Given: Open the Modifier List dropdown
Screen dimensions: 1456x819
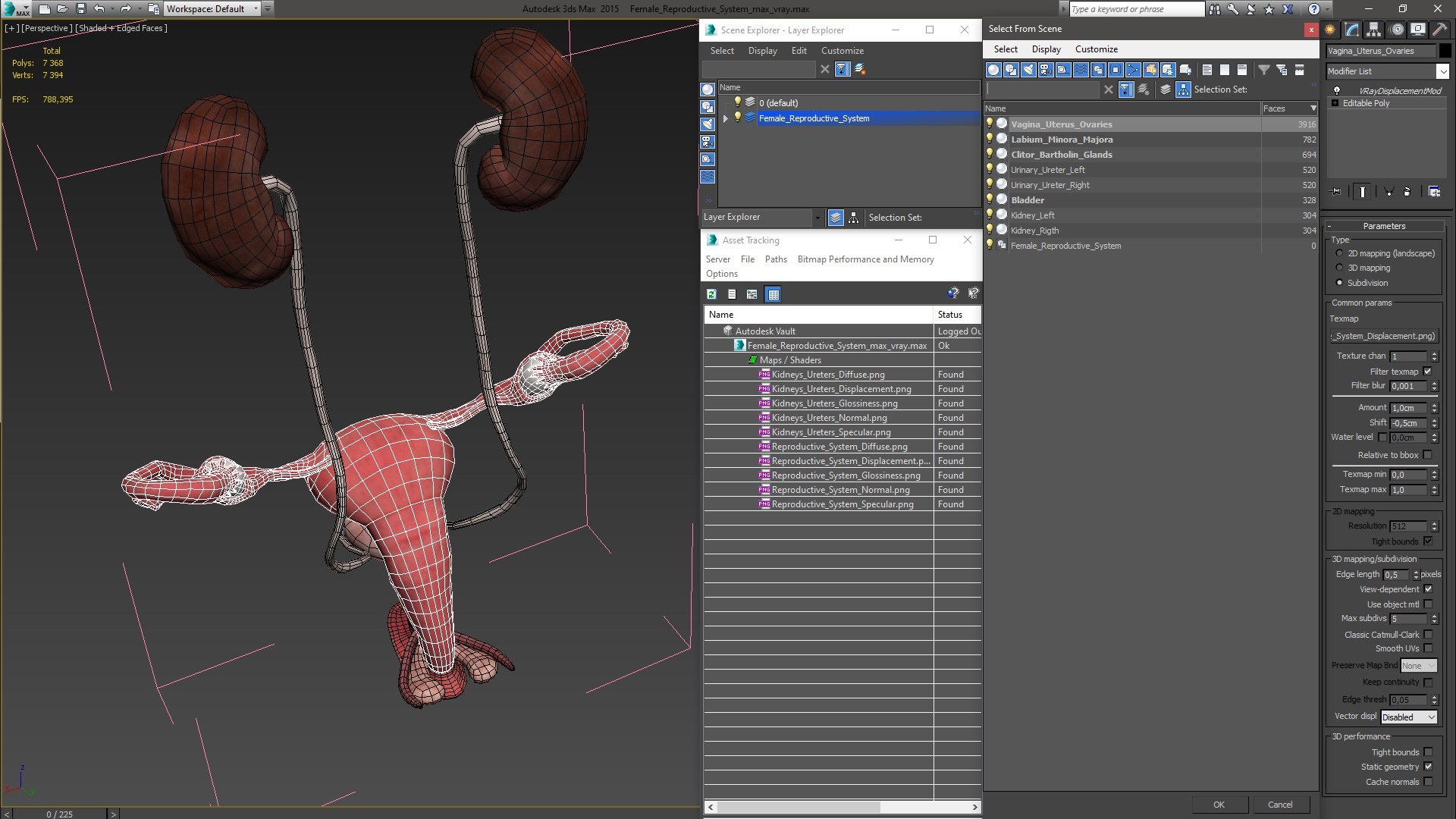Looking at the screenshot, I should pos(1442,71).
